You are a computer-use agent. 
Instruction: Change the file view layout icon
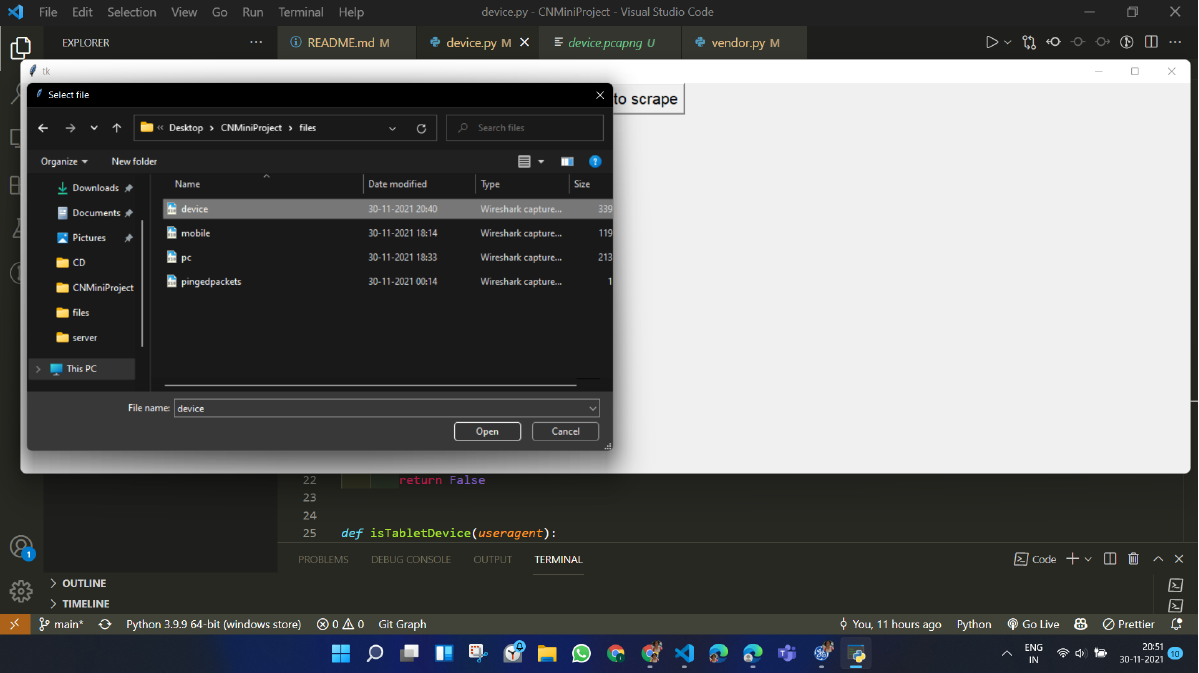[x=524, y=161]
